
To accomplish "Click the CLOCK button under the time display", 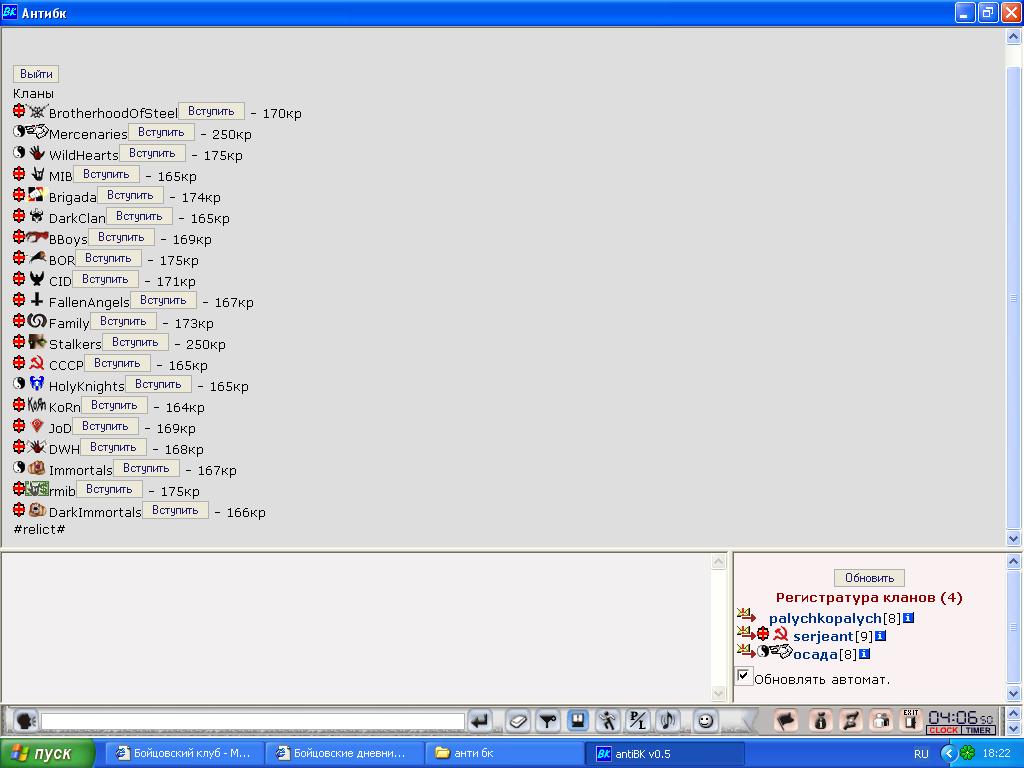I will coord(944,730).
